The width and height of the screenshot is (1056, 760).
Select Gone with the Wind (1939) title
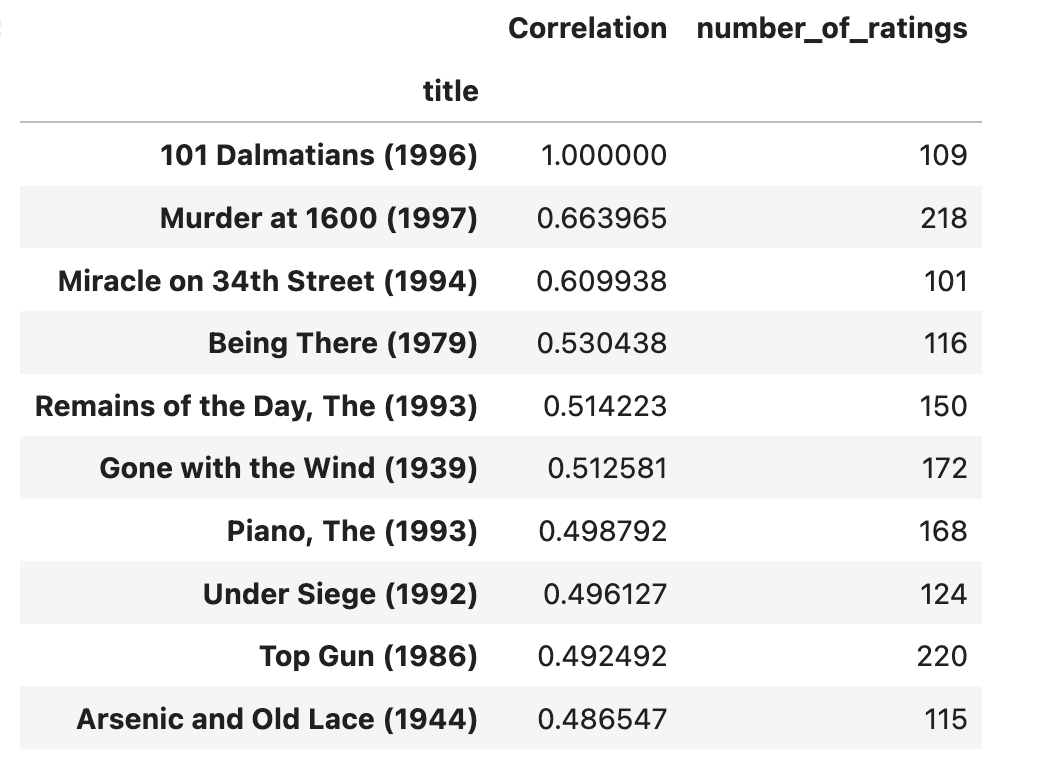[x=289, y=469]
